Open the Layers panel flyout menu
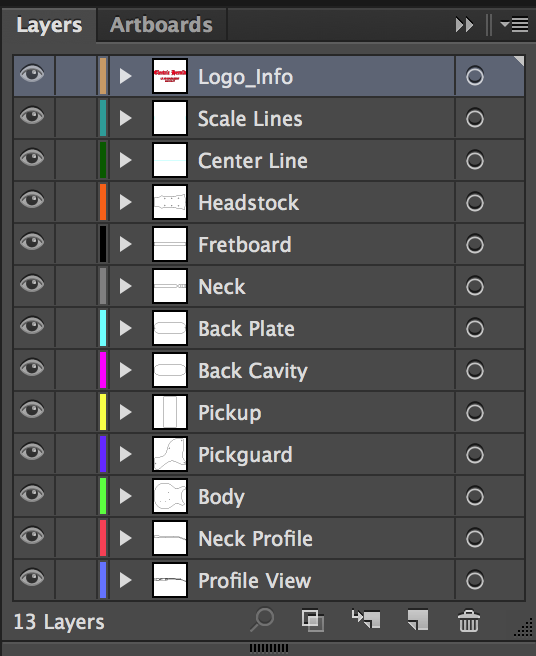Screen dimensions: 536x656 click(x=514, y=25)
